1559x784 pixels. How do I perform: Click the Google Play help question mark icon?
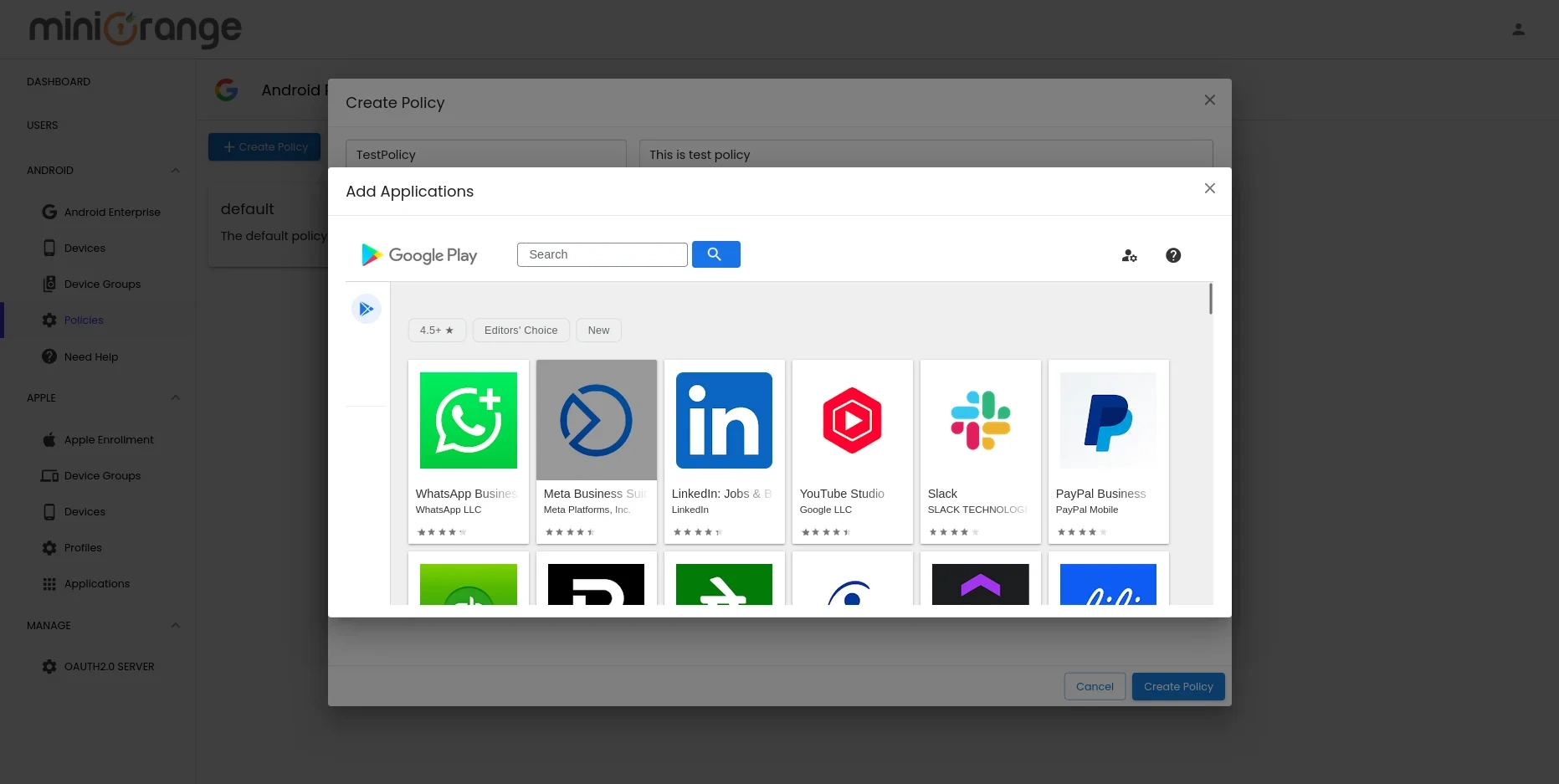1173,255
